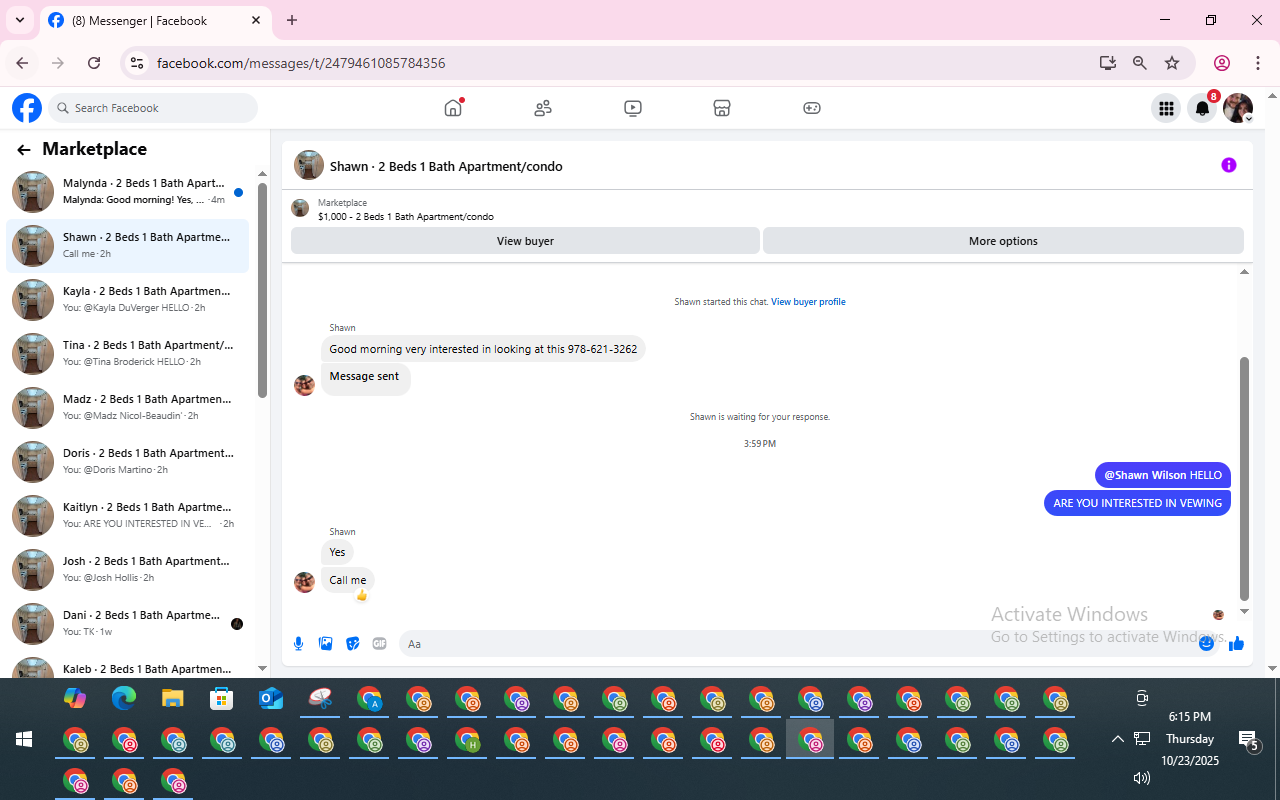Open Josh's conversation in the list
This screenshot has height=800, width=1280.
coord(128,570)
